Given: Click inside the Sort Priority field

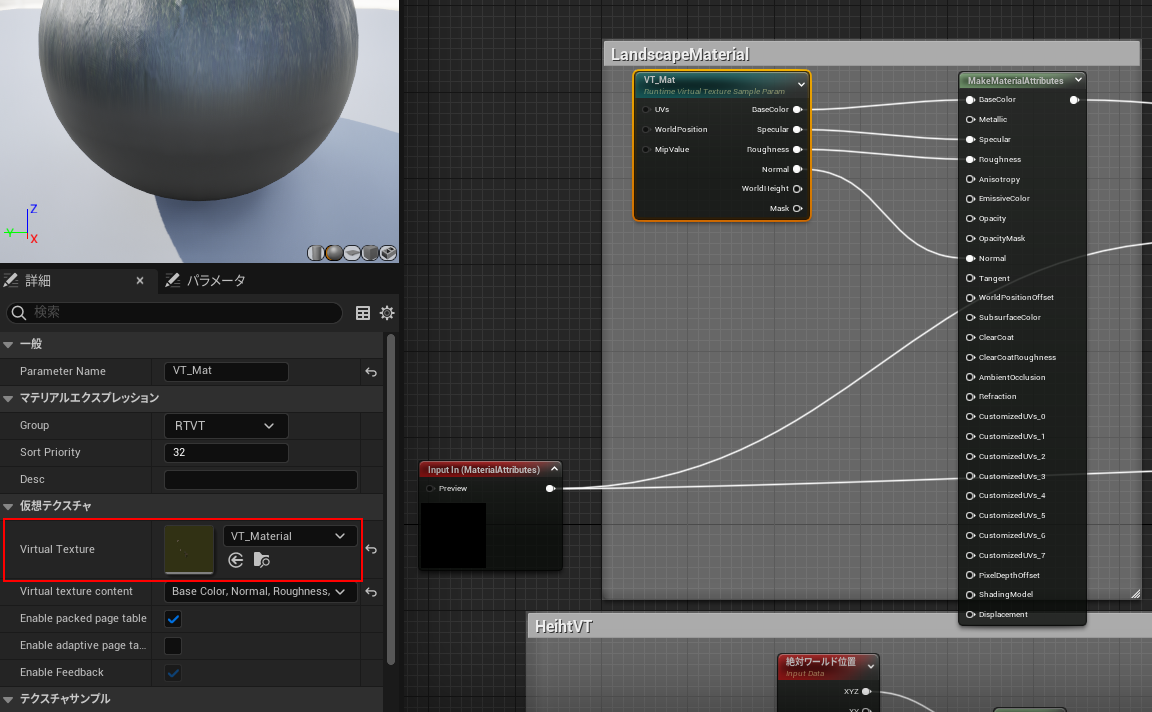Looking at the screenshot, I should click(225, 452).
